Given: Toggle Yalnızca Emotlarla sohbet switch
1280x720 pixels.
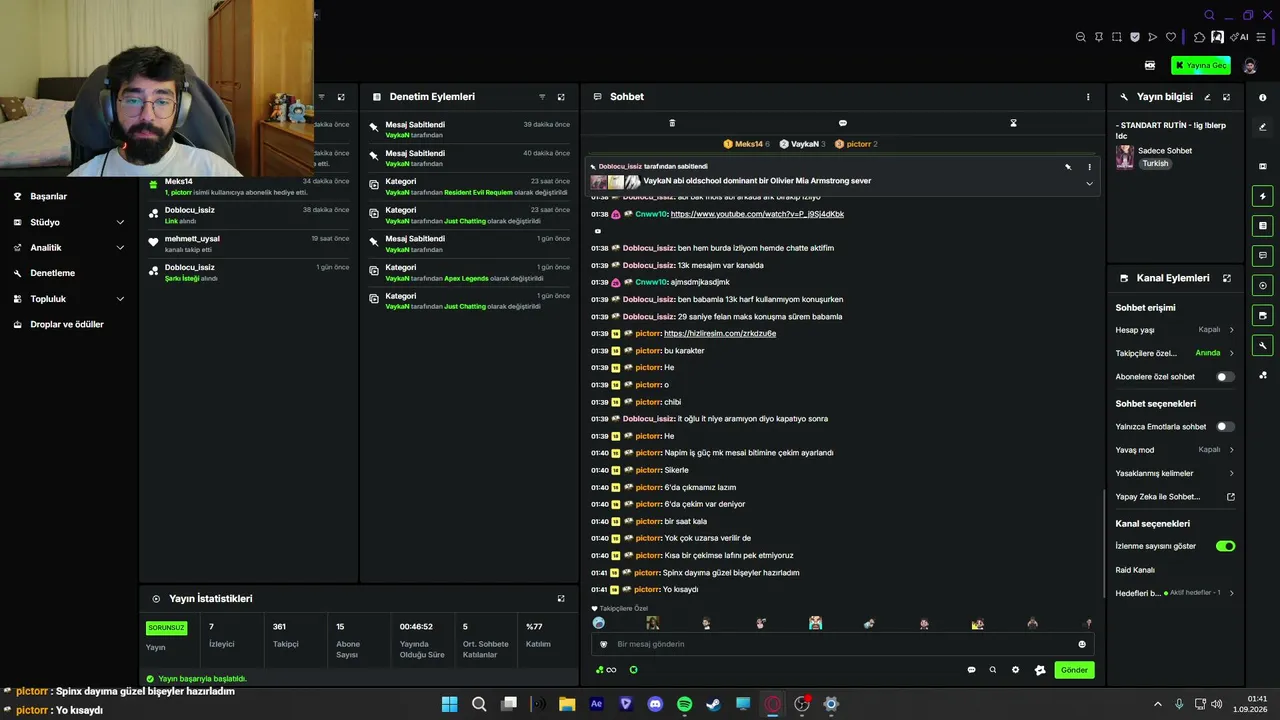Looking at the screenshot, I should pyautogui.click(x=1224, y=426).
